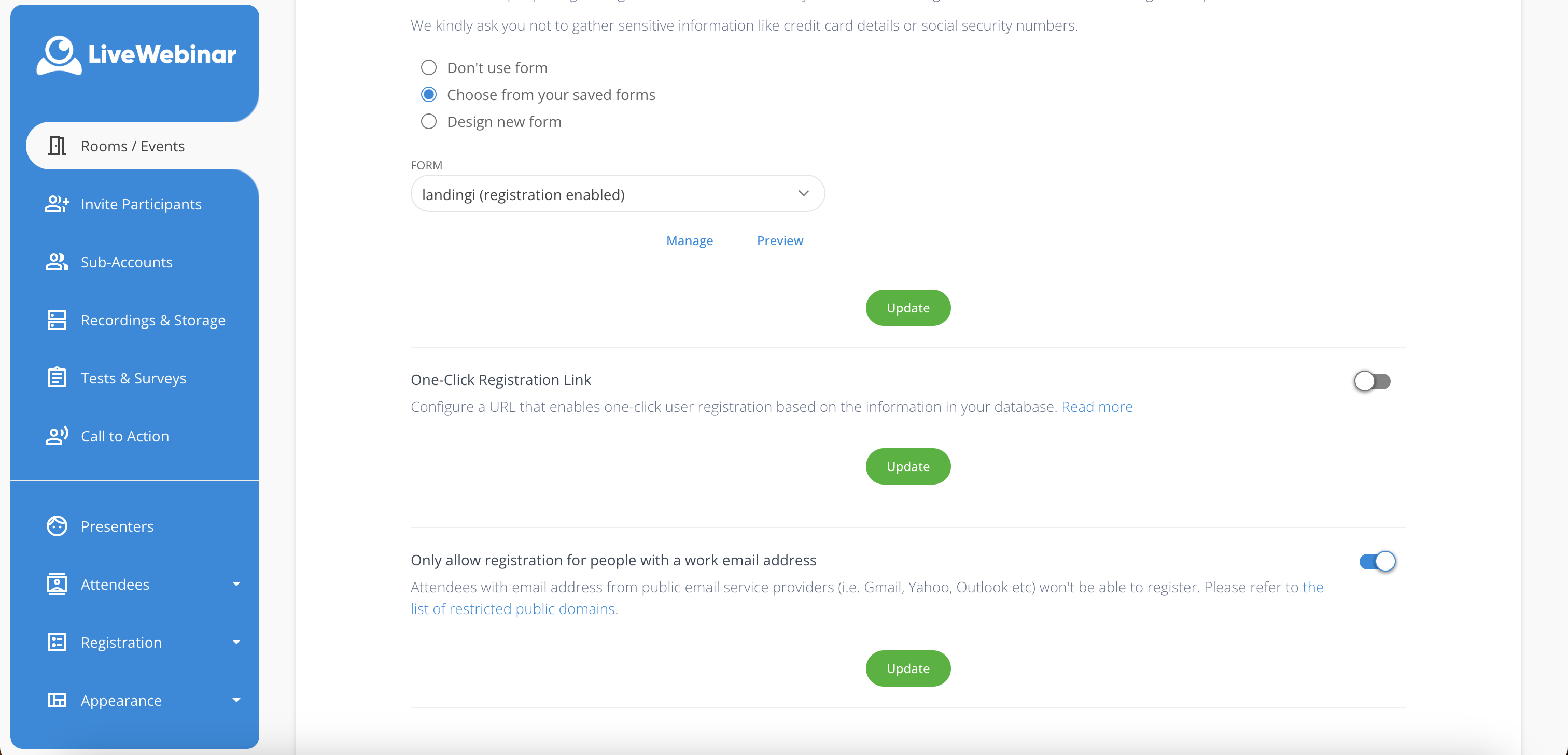
Task: Enable the One-Click Registration Link toggle
Action: point(1372,381)
